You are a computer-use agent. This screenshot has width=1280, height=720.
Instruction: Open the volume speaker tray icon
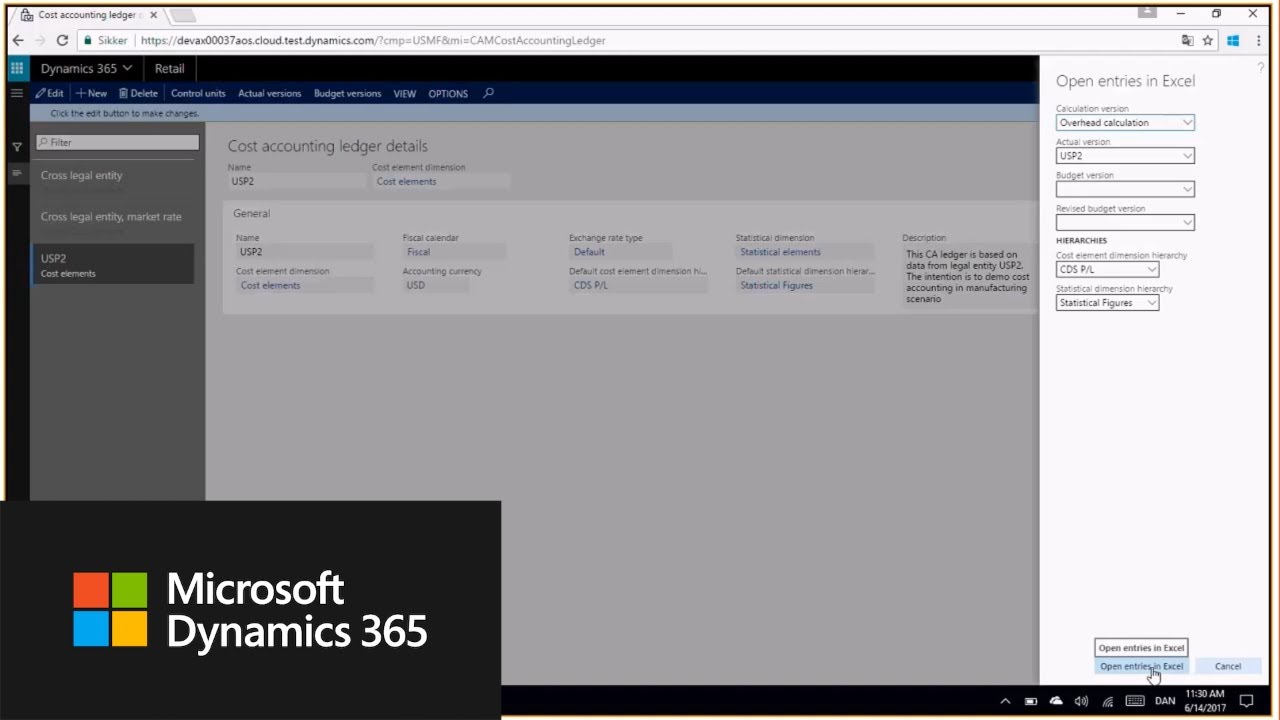pyautogui.click(x=1082, y=701)
